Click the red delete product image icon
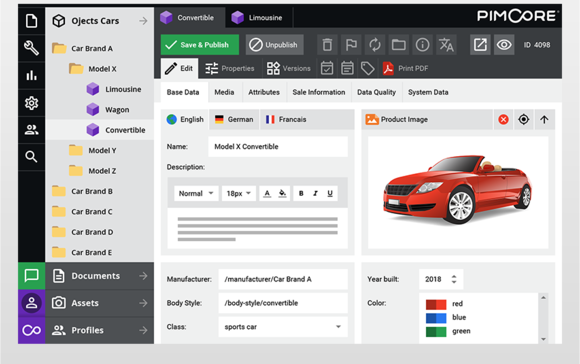Viewport: 580px width, 364px height. (x=503, y=119)
